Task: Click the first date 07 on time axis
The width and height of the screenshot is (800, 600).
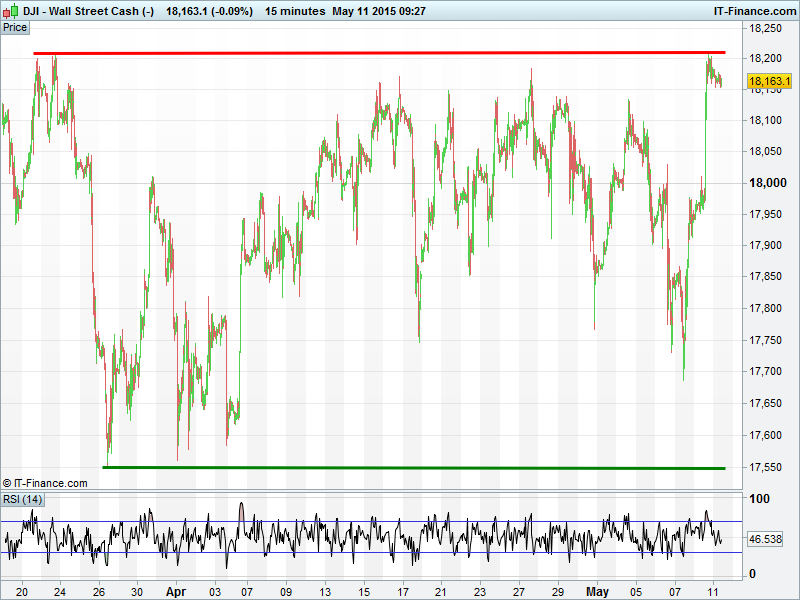Action: (x=247, y=592)
